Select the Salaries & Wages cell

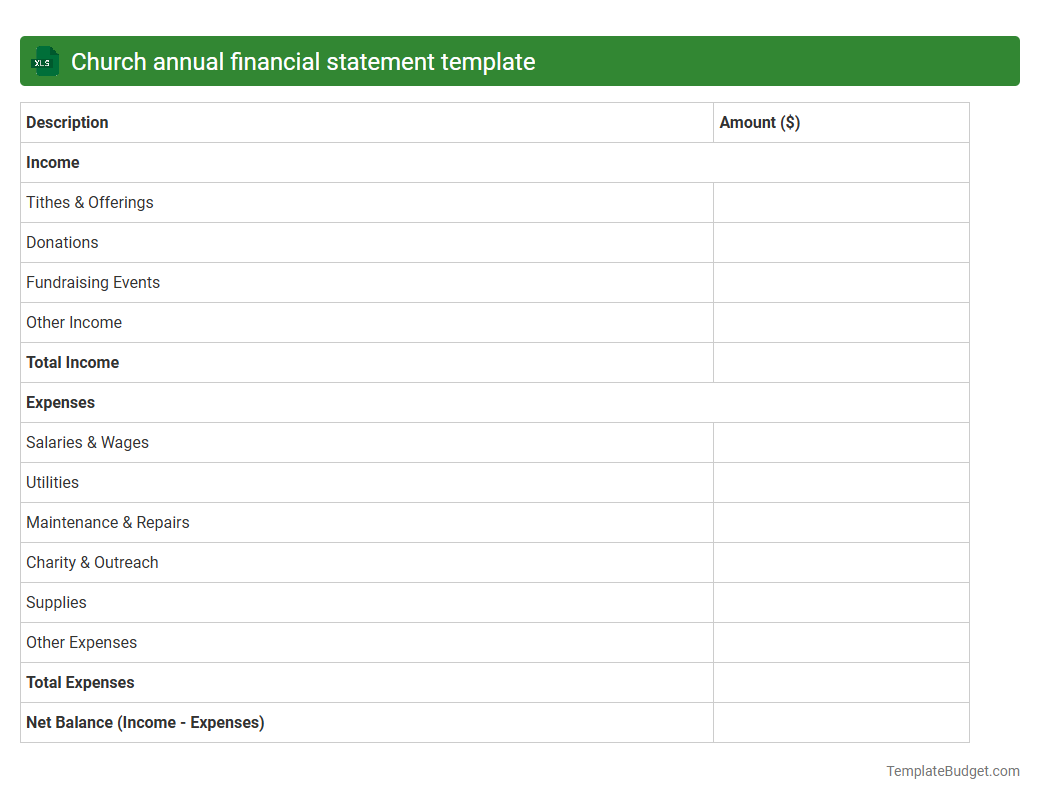[87, 442]
